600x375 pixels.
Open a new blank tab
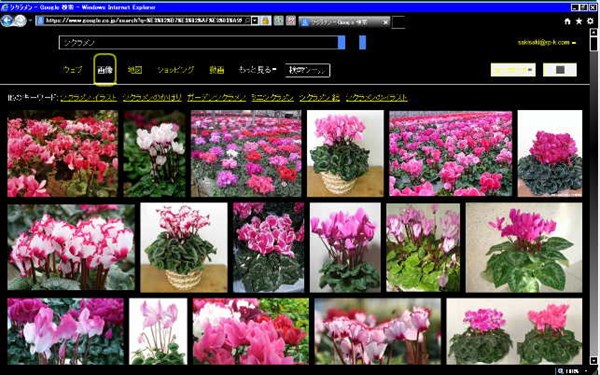(x=398, y=22)
